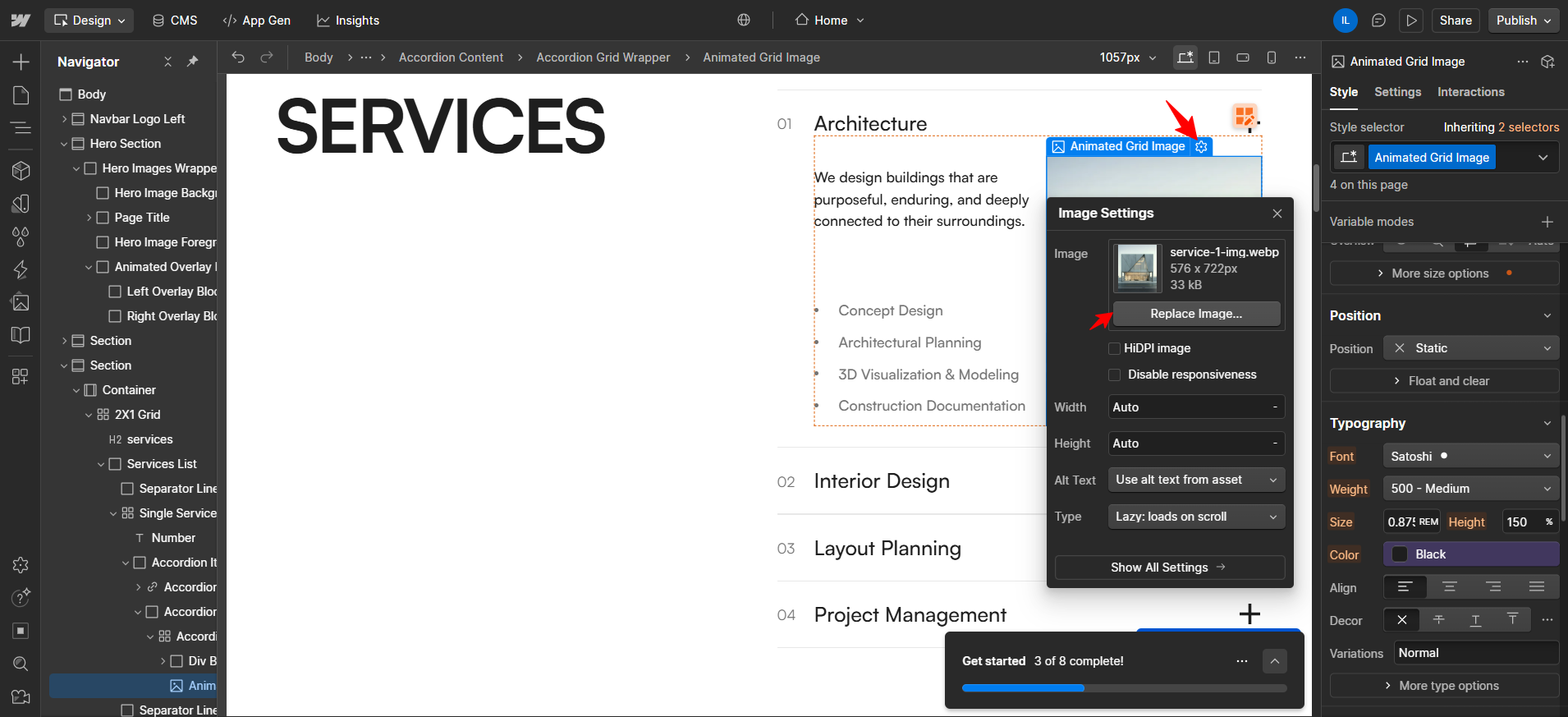Click the image Width input field

1197,407
